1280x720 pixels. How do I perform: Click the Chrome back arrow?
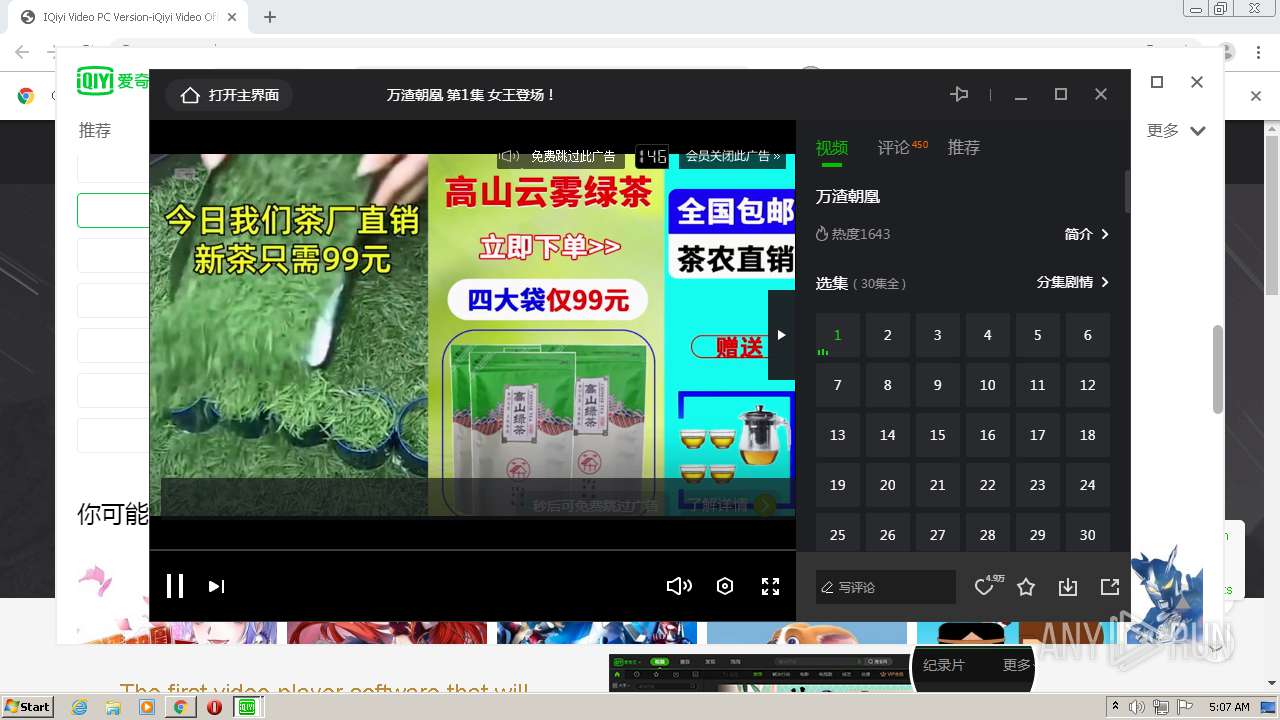[x=22, y=52]
